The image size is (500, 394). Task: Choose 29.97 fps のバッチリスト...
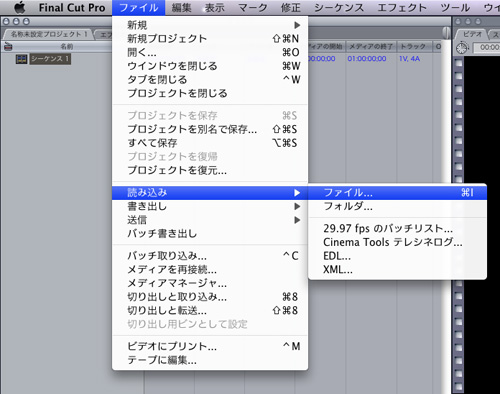pyautogui.click(x=397, y=229)
